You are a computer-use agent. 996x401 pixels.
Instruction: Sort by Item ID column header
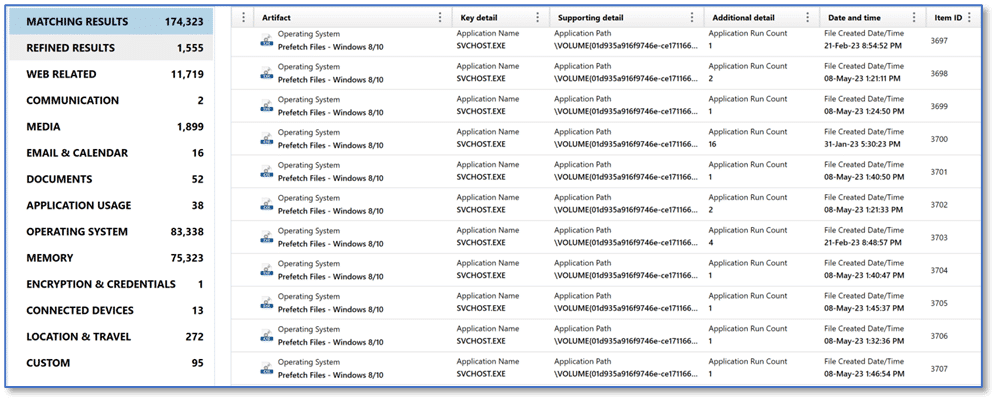pos(948,18)
